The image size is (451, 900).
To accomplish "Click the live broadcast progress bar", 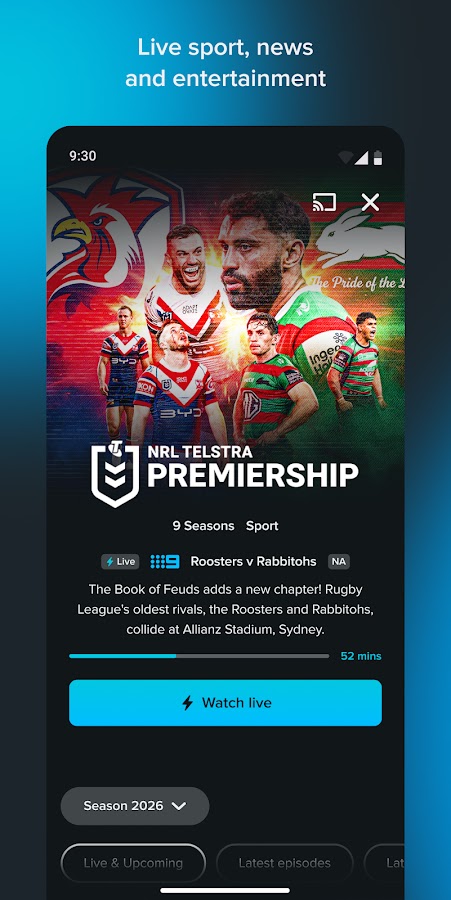I will coord(199,655).
